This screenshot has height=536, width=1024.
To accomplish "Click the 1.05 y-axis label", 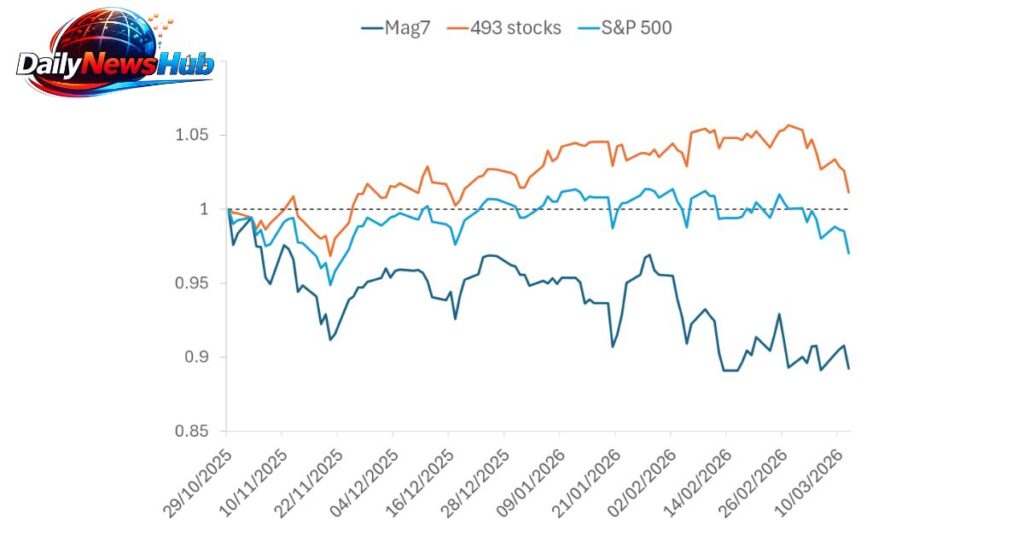I will pyautogui.click(x=191, y=135).
